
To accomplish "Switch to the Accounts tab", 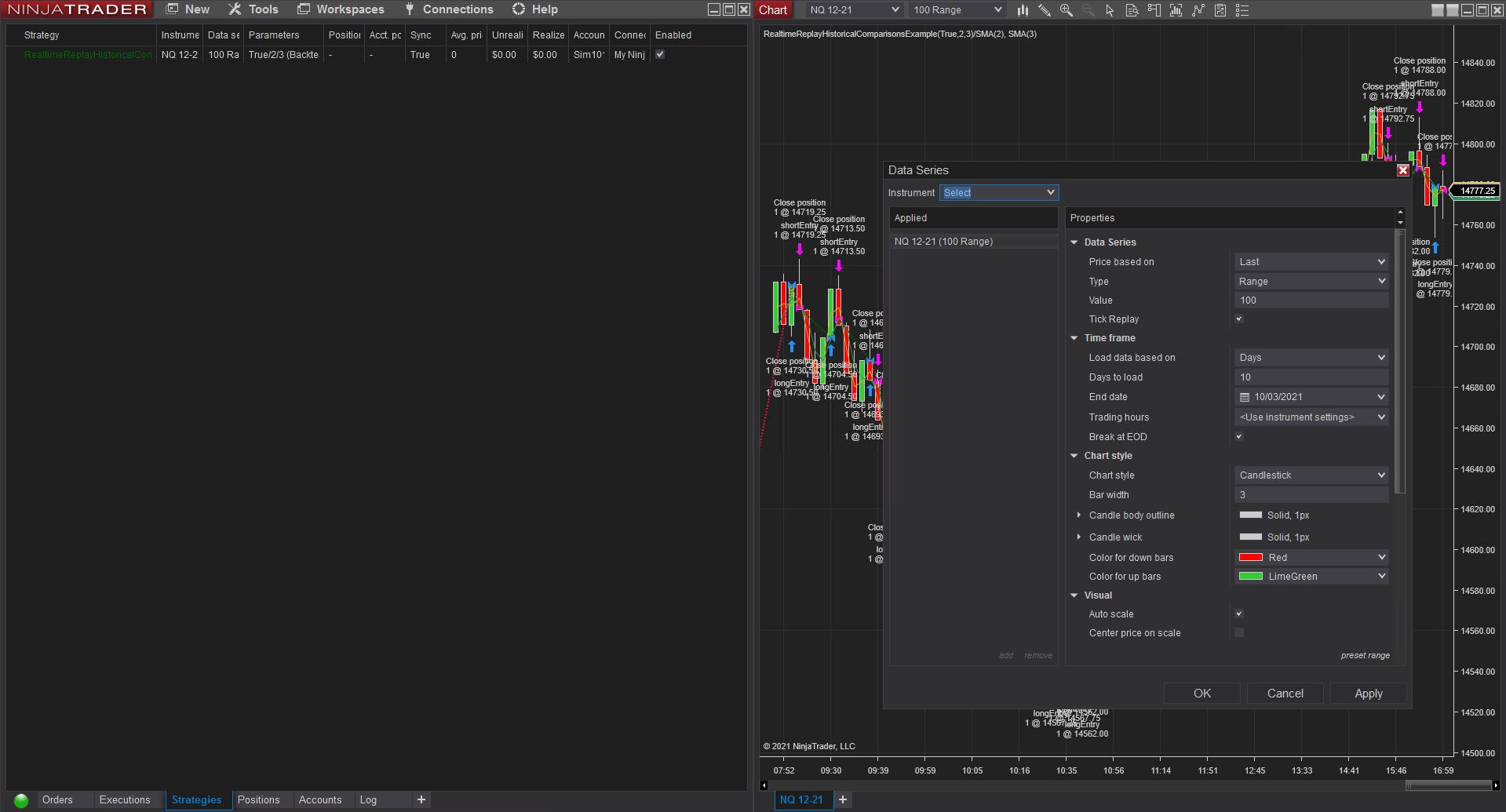I will pos(320,800).
